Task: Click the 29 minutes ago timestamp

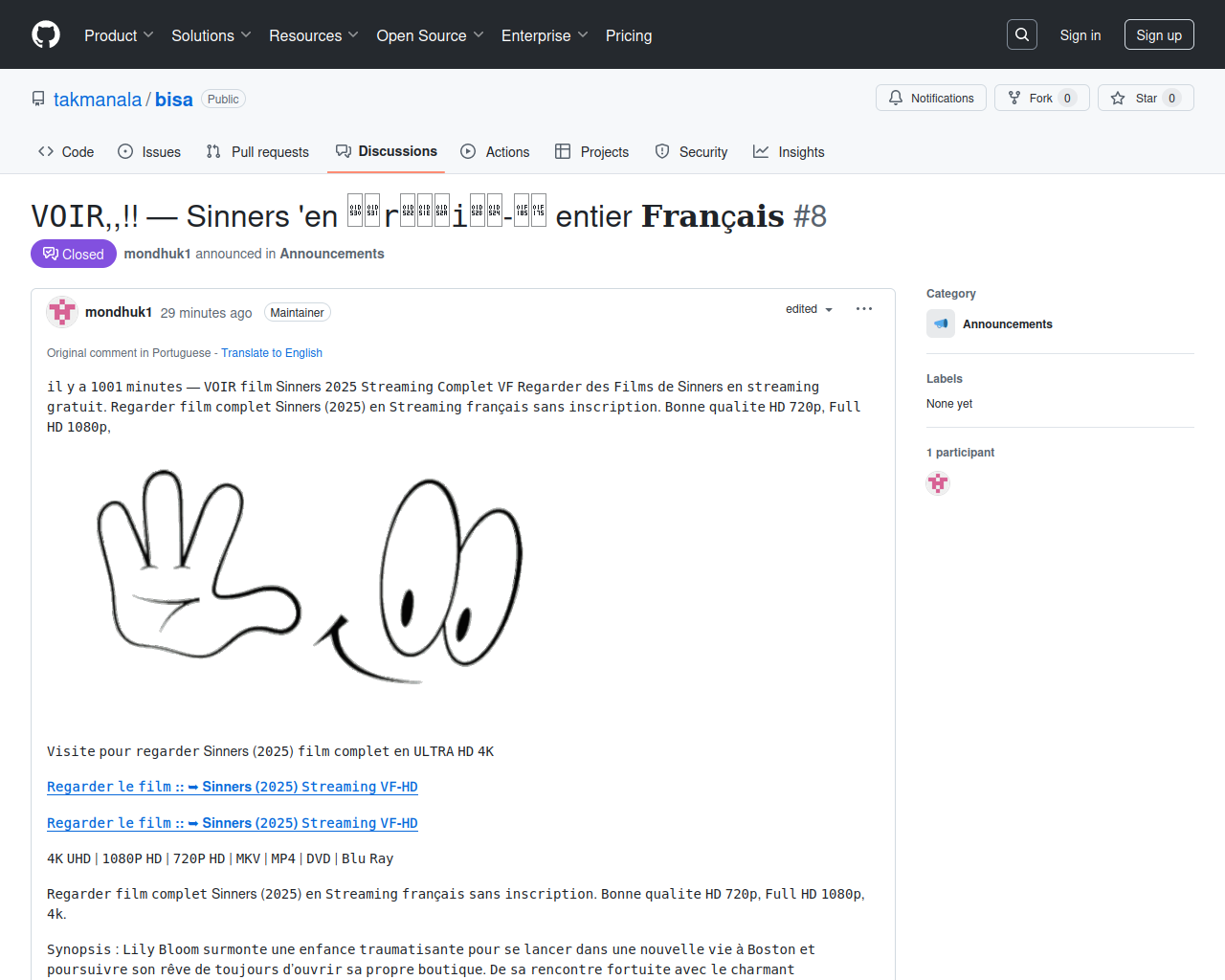Action: pyautogui.click(x=206, y=313)
